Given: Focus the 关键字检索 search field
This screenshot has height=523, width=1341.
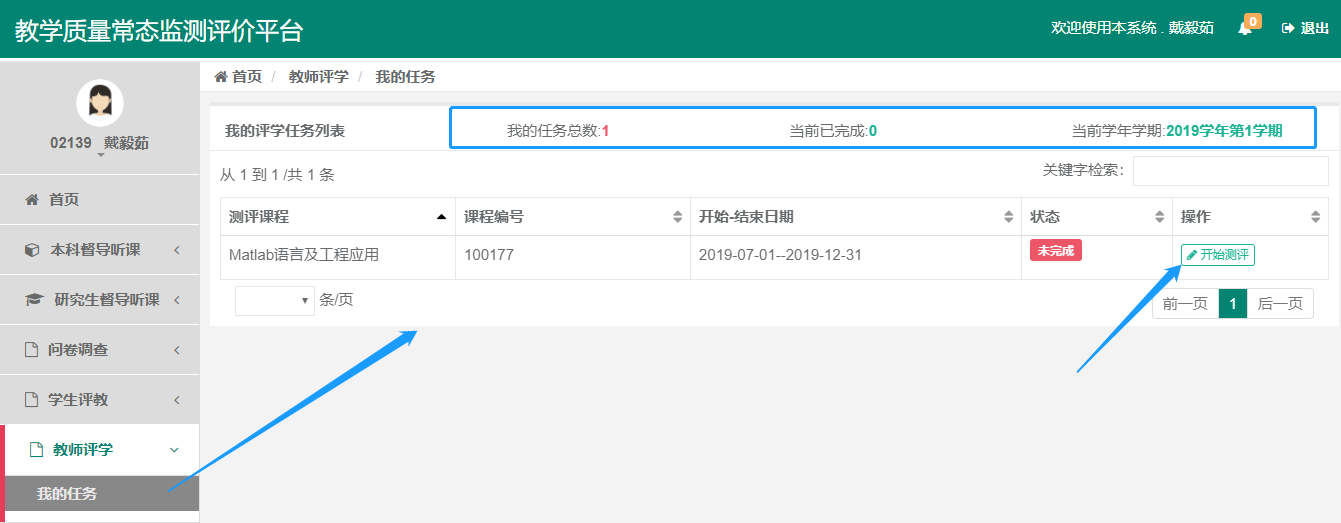Looking at the screenshot, I should [1230, 171].
